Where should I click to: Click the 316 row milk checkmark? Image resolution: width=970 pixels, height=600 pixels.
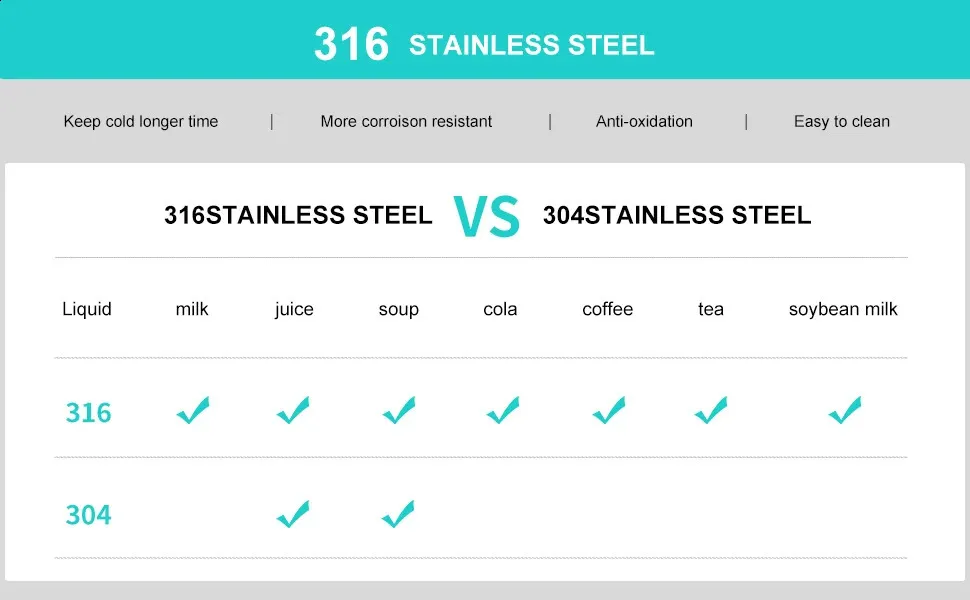point(192,411)
